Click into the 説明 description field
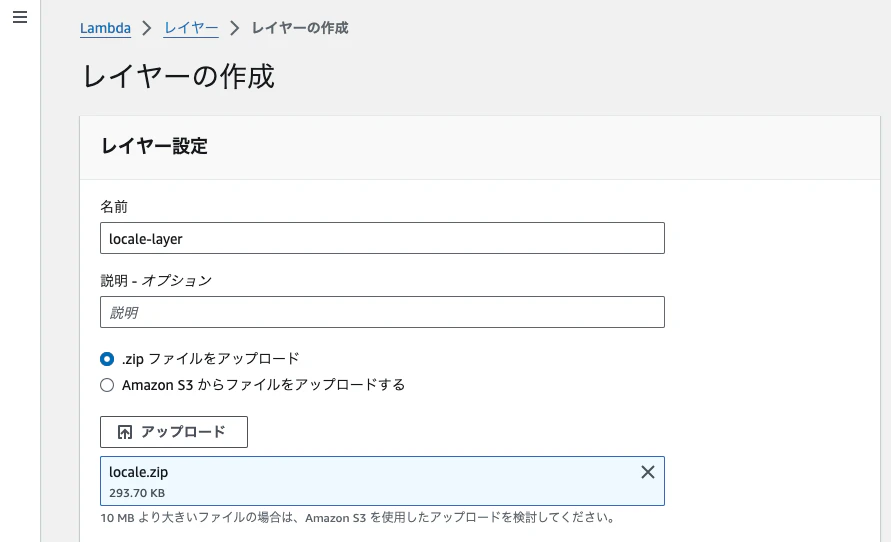 pos(382,312)
